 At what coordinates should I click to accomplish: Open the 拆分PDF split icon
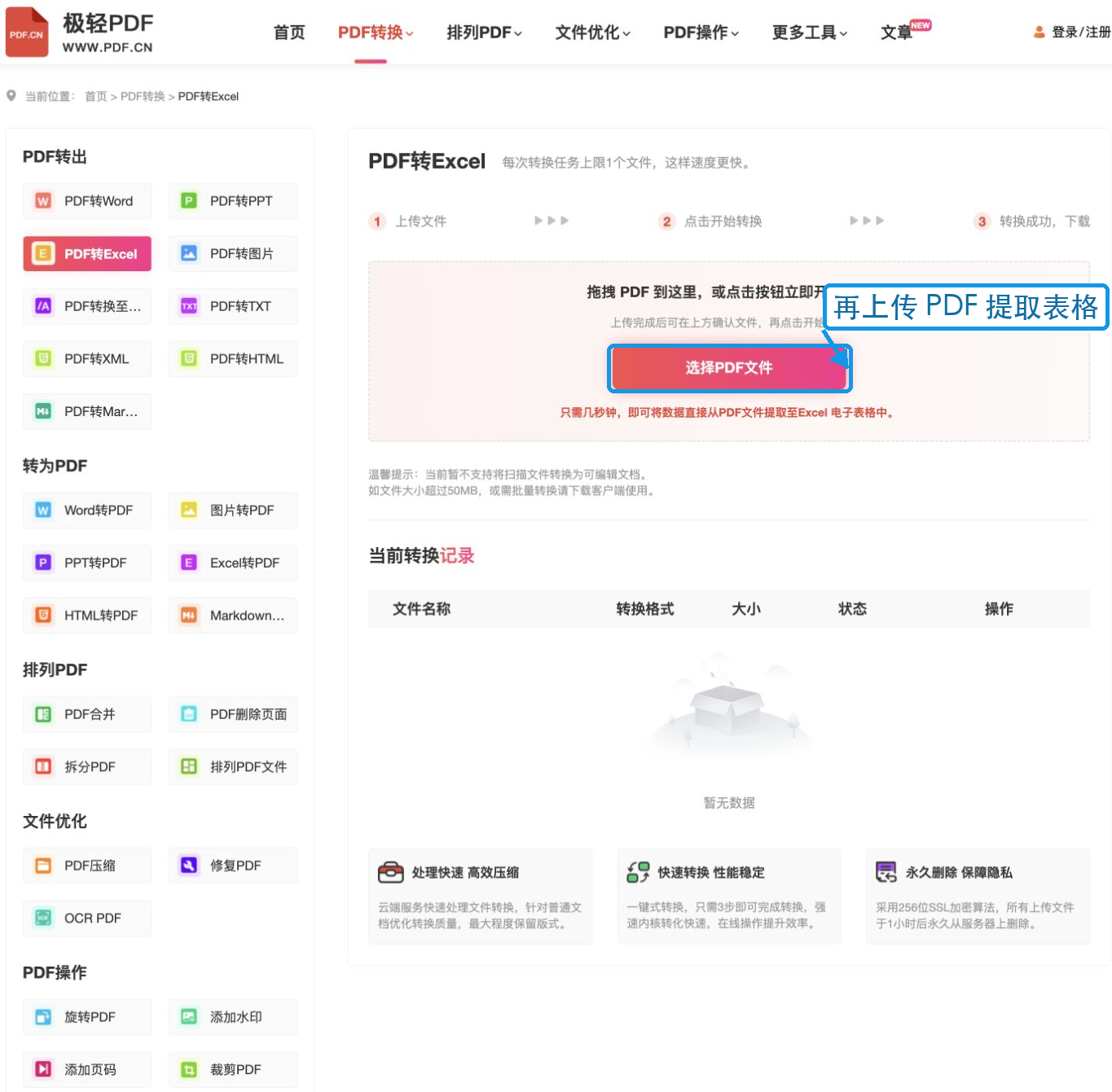pos(43,766)
